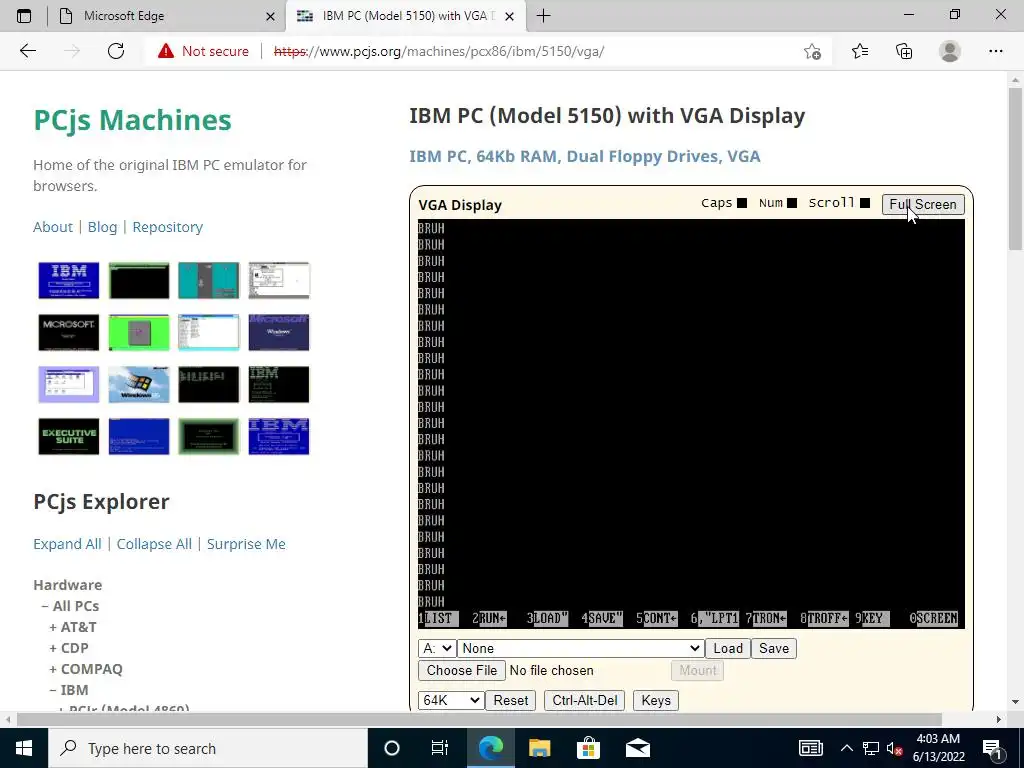
Task: Open the Collections panel
Action: pos(904,51)
